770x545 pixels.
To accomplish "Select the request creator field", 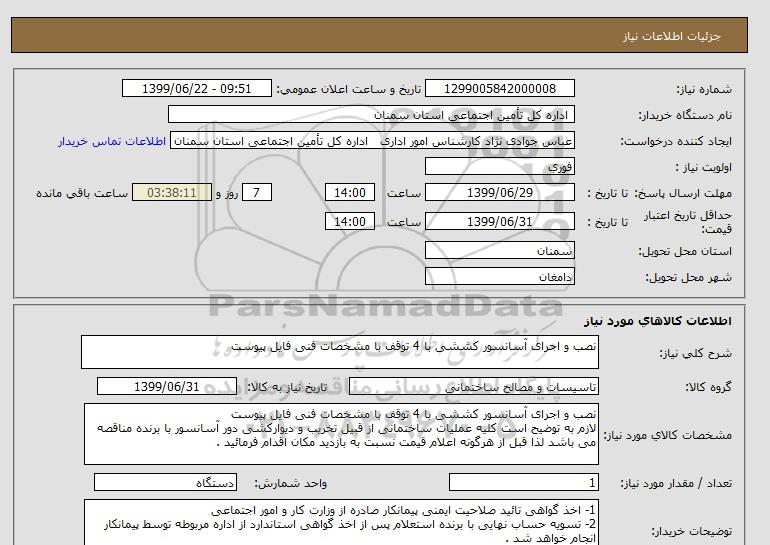I will pyautogui.click(x=372, y=141).
